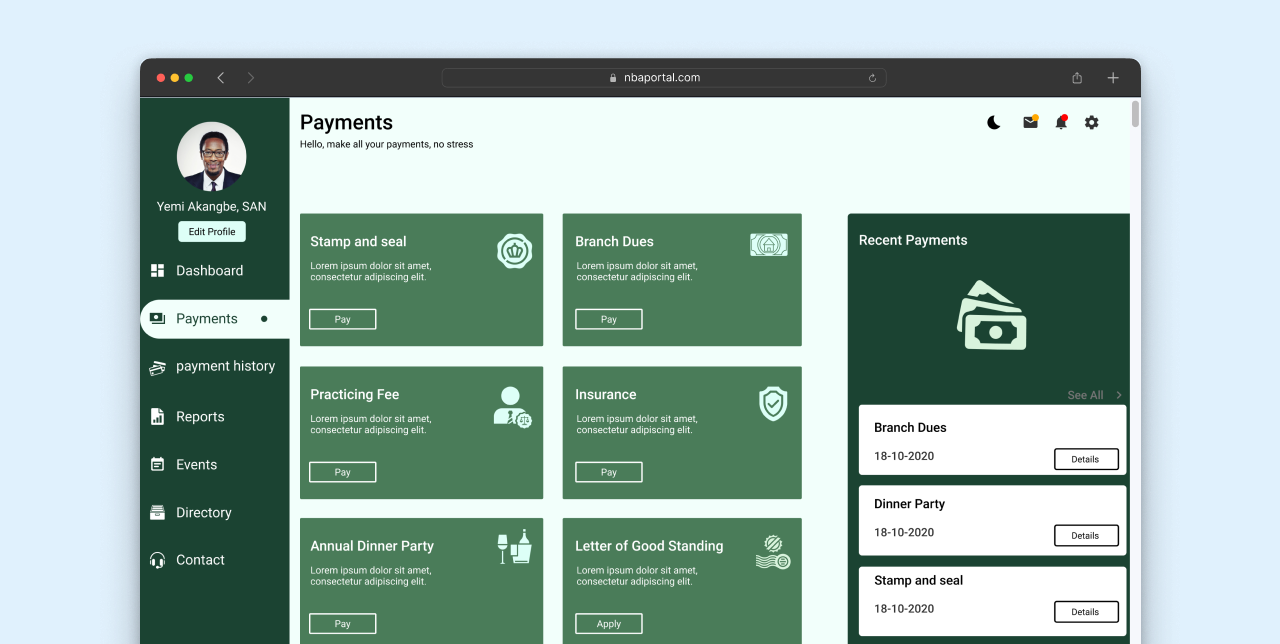Image resolution: width=1280 pixels, height=644 pixels.
Task: Click the page's vertical scrollbar
Action: (1135, 114)
